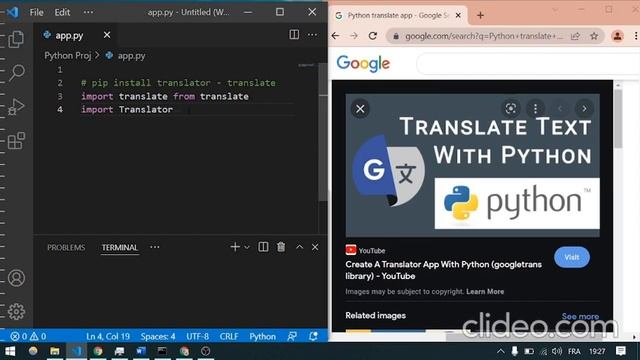Open the Search view in VS Code

pyautogui.click(x=16, y=73)
